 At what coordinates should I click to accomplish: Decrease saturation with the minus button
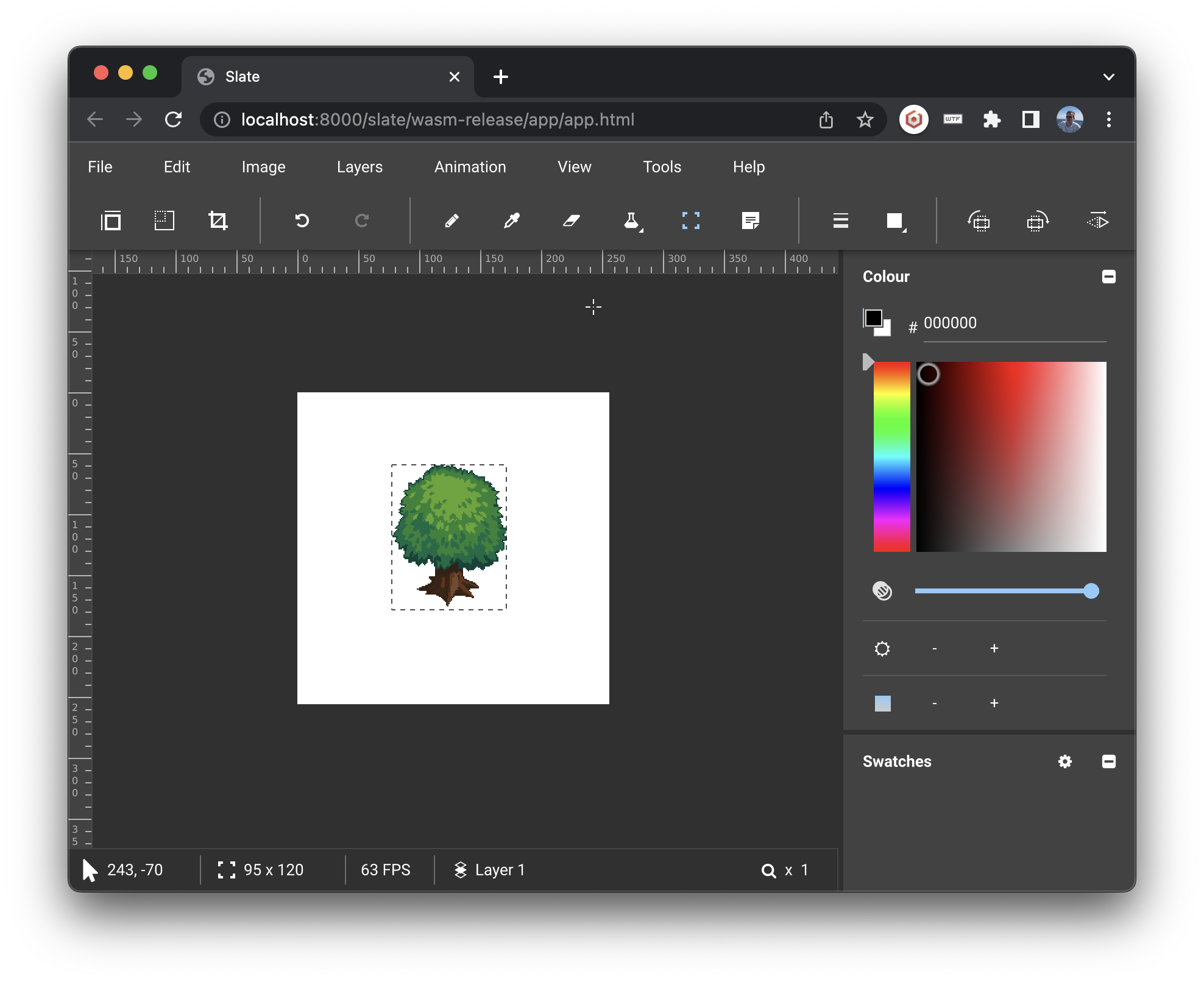pyautogui.click(x=934, y=704)
